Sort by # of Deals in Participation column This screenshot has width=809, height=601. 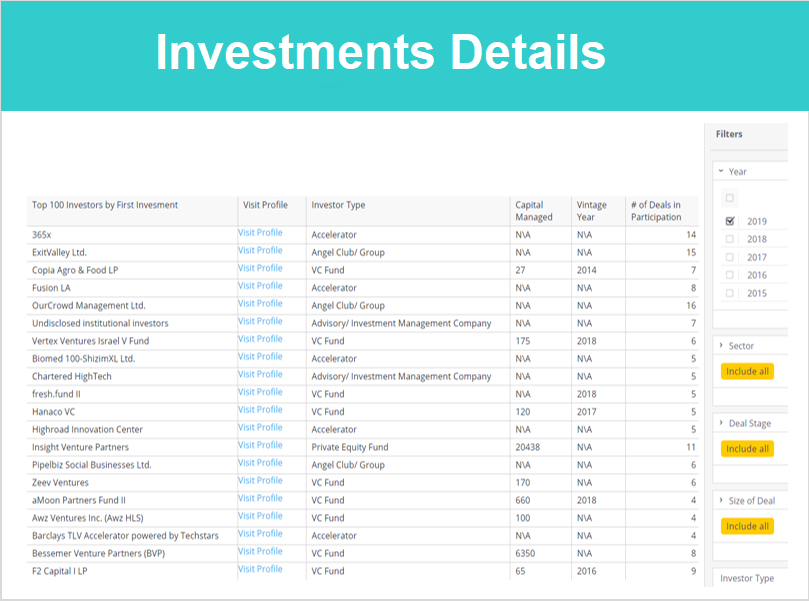pos(656,211)
